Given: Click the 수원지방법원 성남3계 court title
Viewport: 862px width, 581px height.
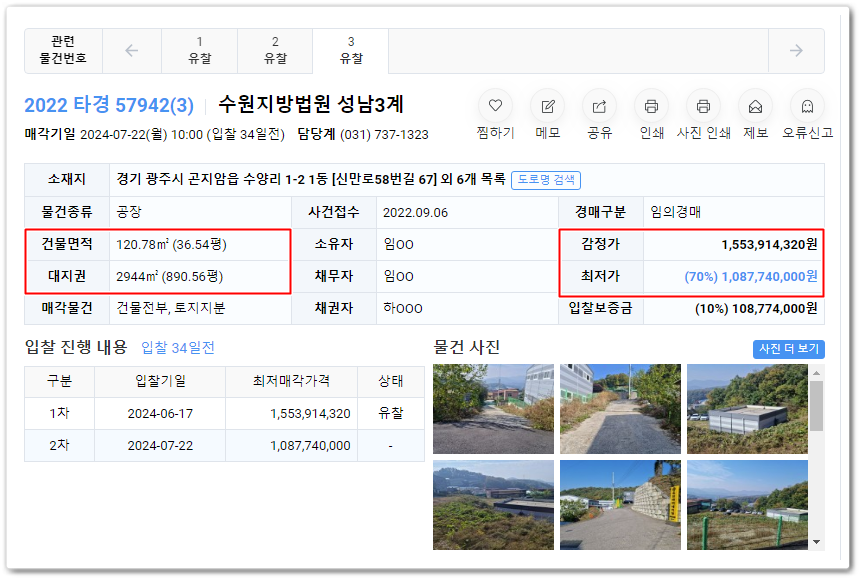Looking at the screenshot, I should click(x=311, y=104).
